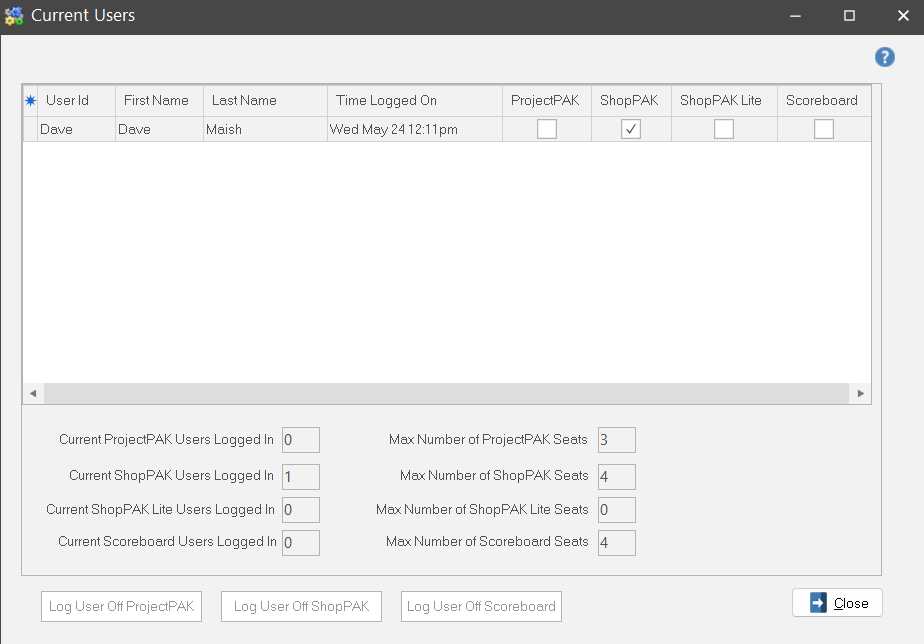This screenshot has width=924, height=644.
Task: Click the Log User Off Scoreboard button
Action: [x=481, y=606]
